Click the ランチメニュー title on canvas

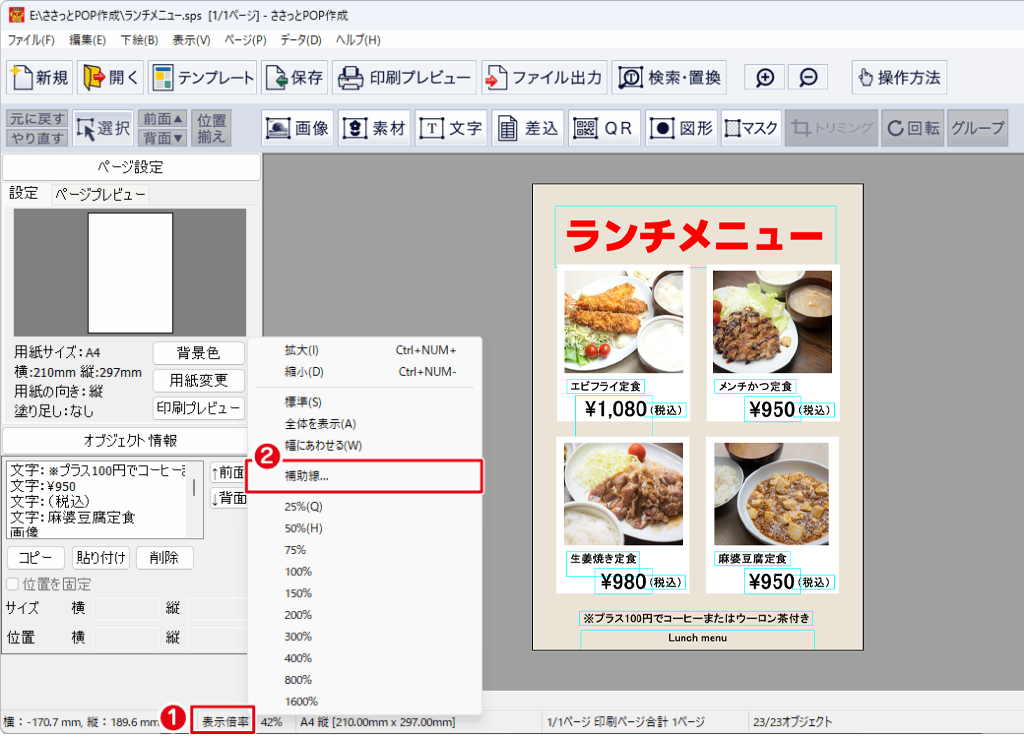point(694,237)
